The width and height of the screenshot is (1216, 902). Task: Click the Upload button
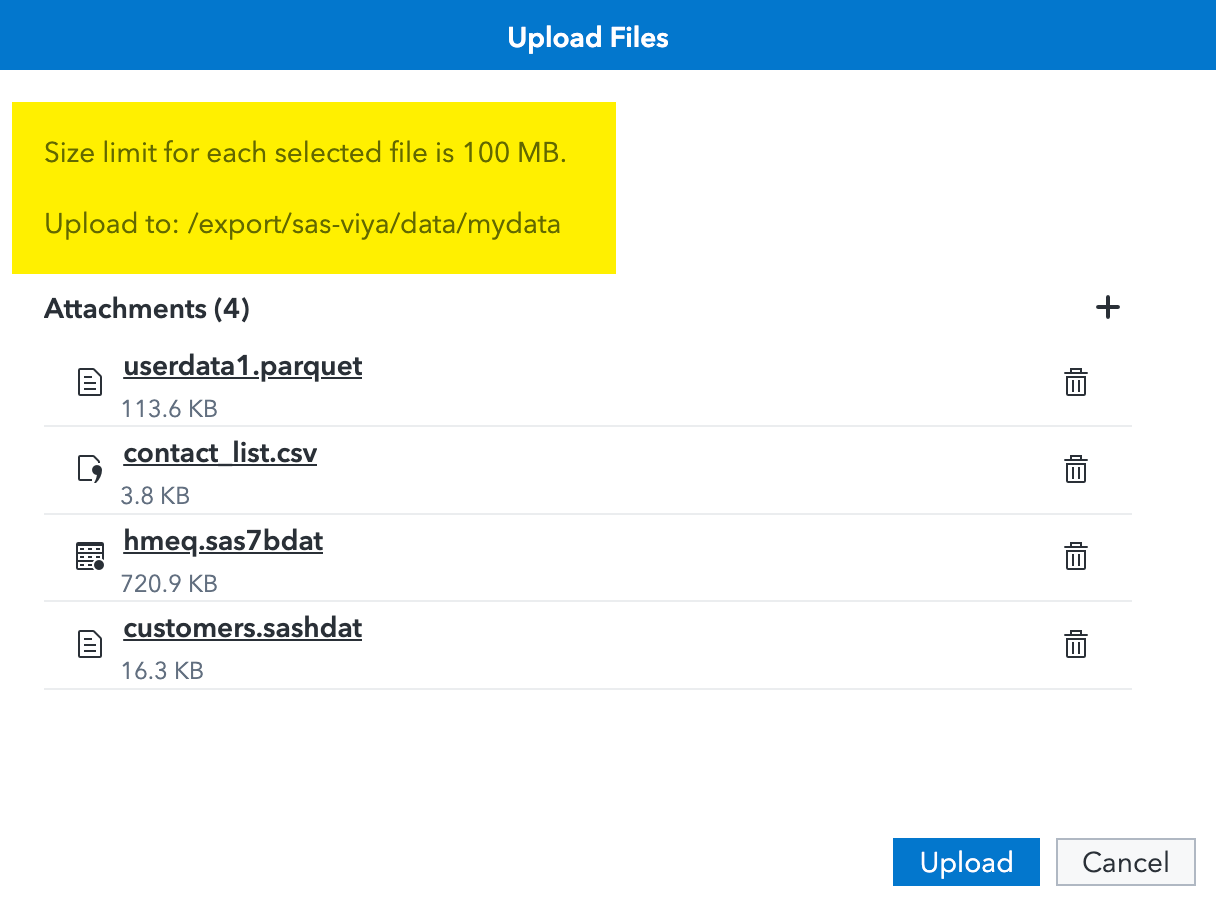click(x=966, y=861)
